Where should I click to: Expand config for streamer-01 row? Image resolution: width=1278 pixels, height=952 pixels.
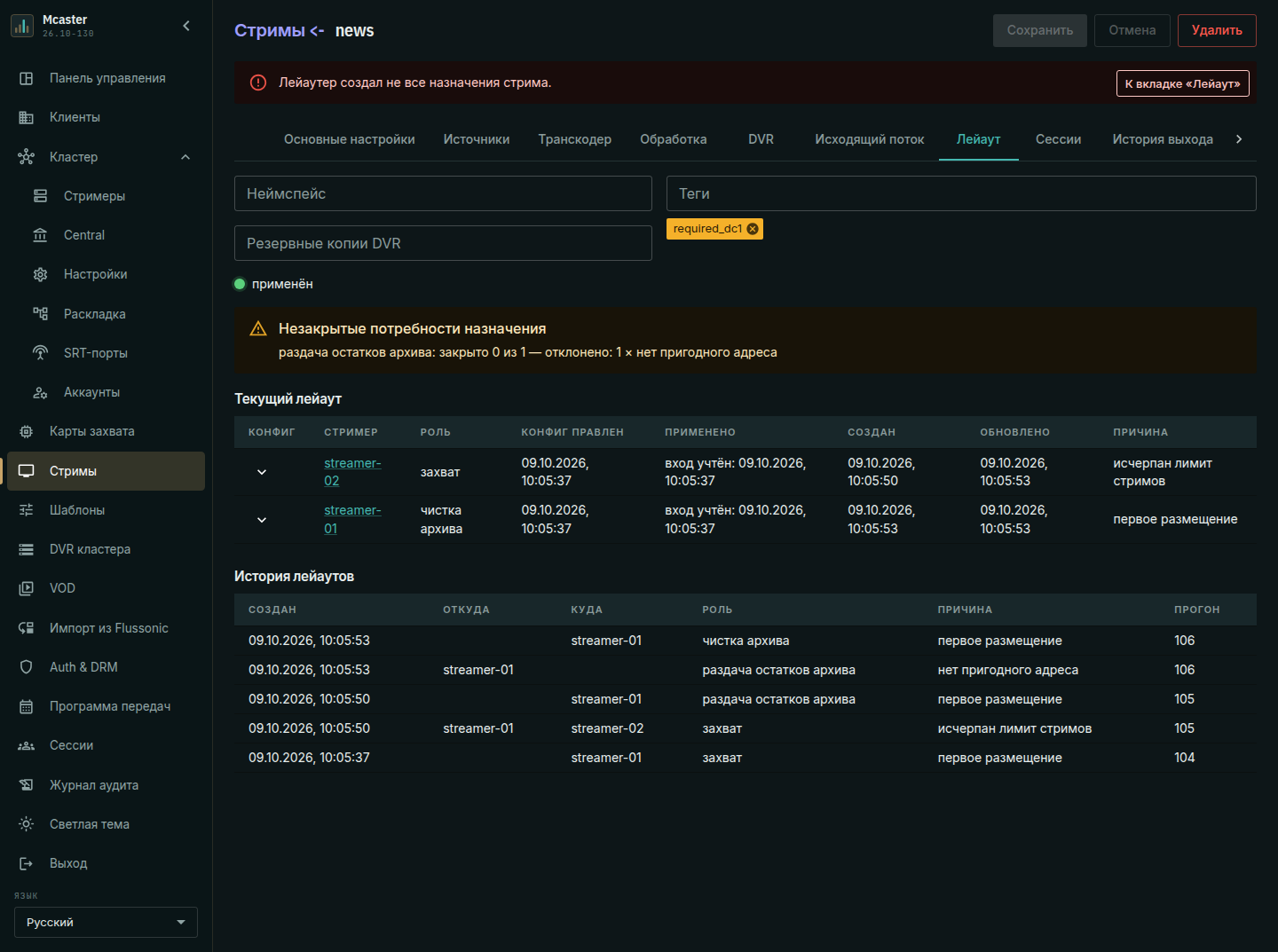262,520
